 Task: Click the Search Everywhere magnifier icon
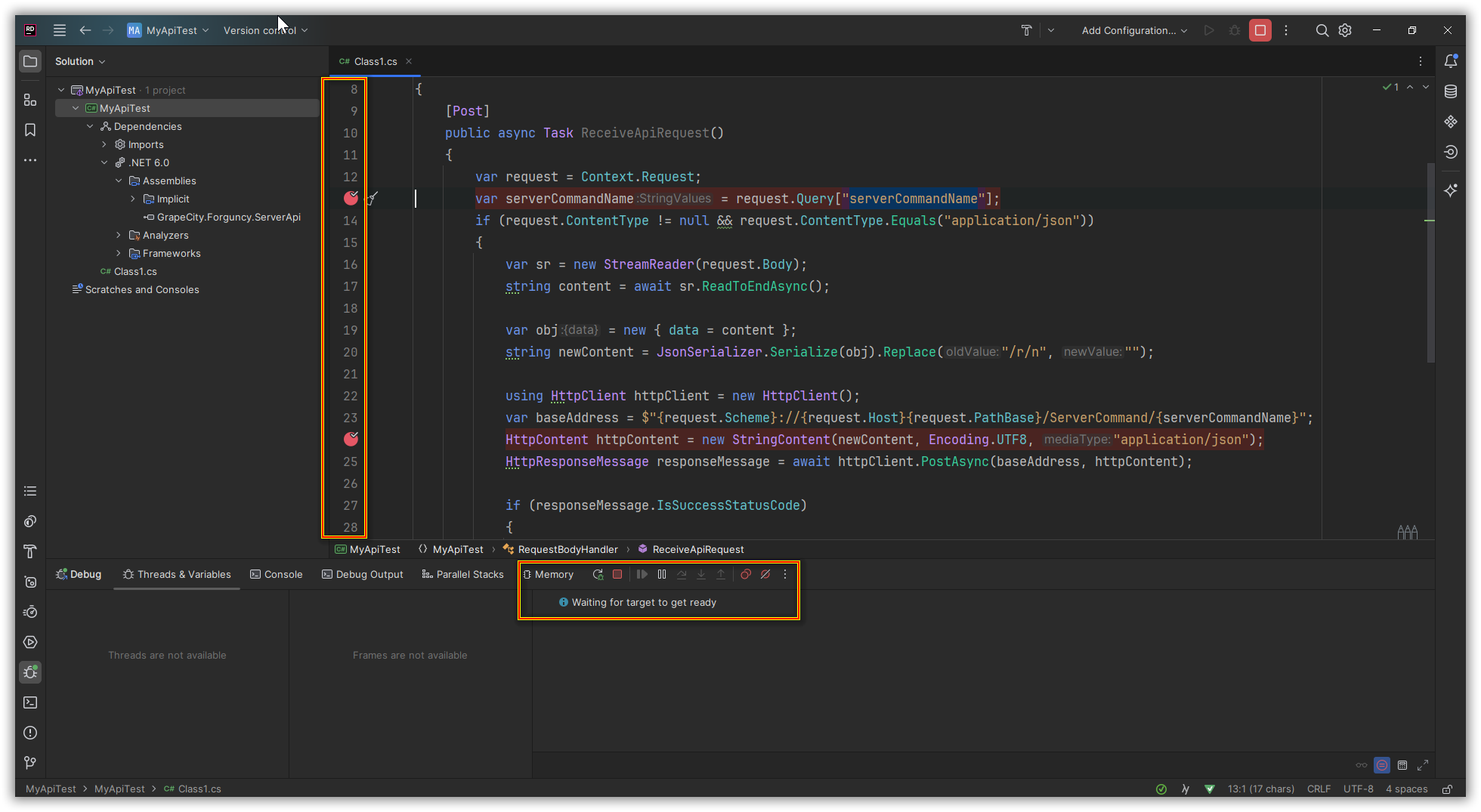tap(1322, 30)
